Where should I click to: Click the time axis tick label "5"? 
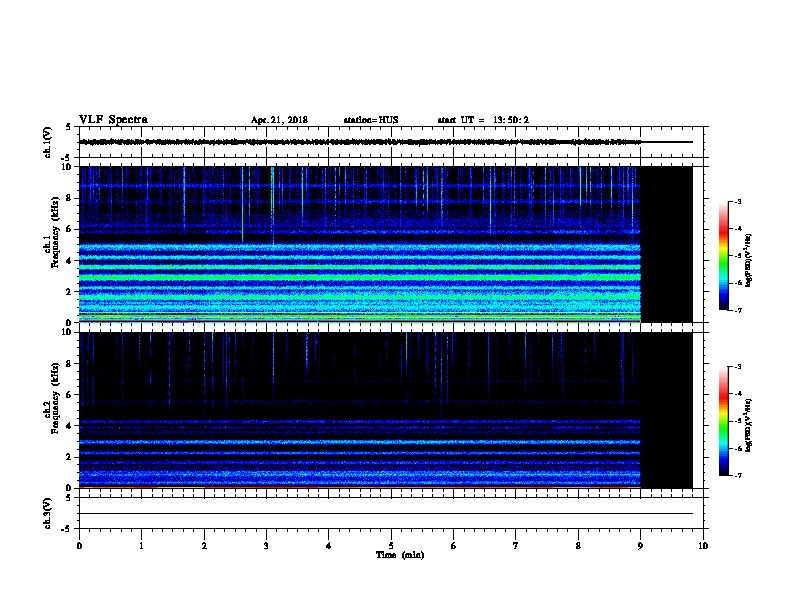(391, 545)
